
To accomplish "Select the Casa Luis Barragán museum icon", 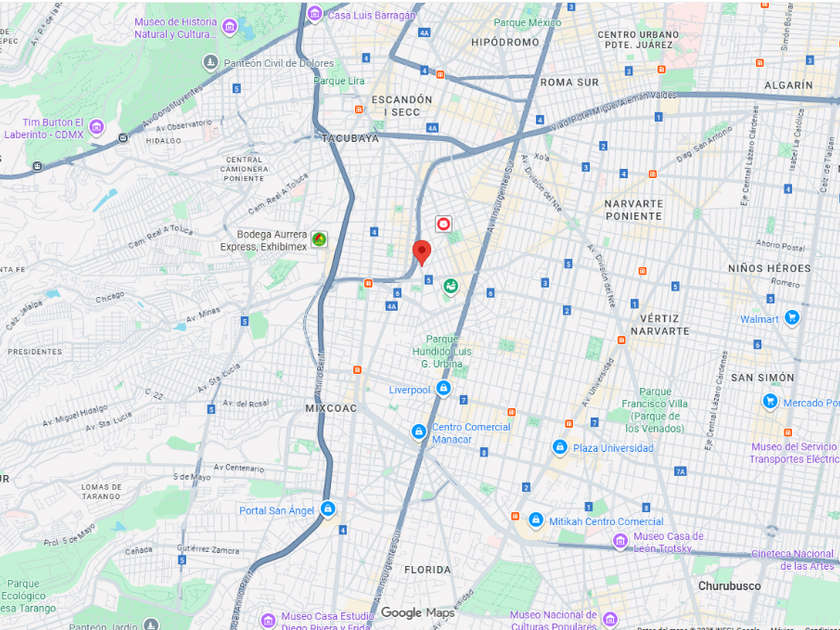I will point(315,13).
